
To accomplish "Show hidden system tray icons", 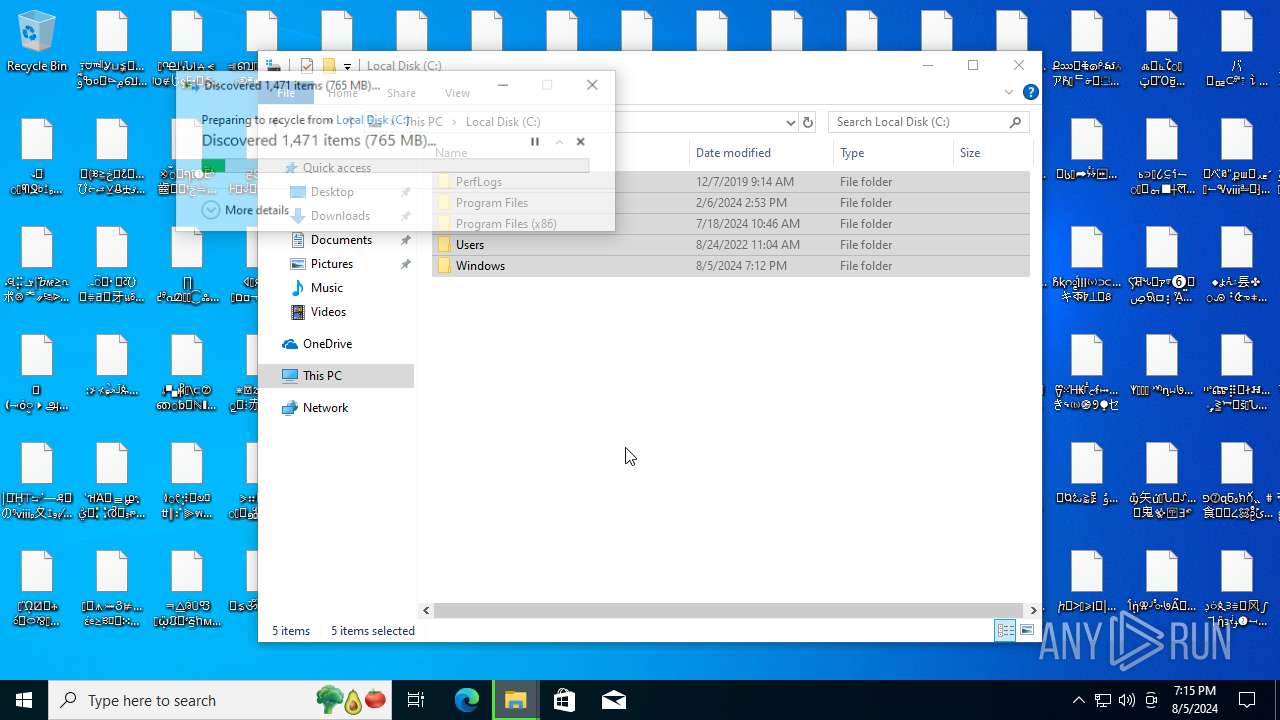I will [1078, 700].
